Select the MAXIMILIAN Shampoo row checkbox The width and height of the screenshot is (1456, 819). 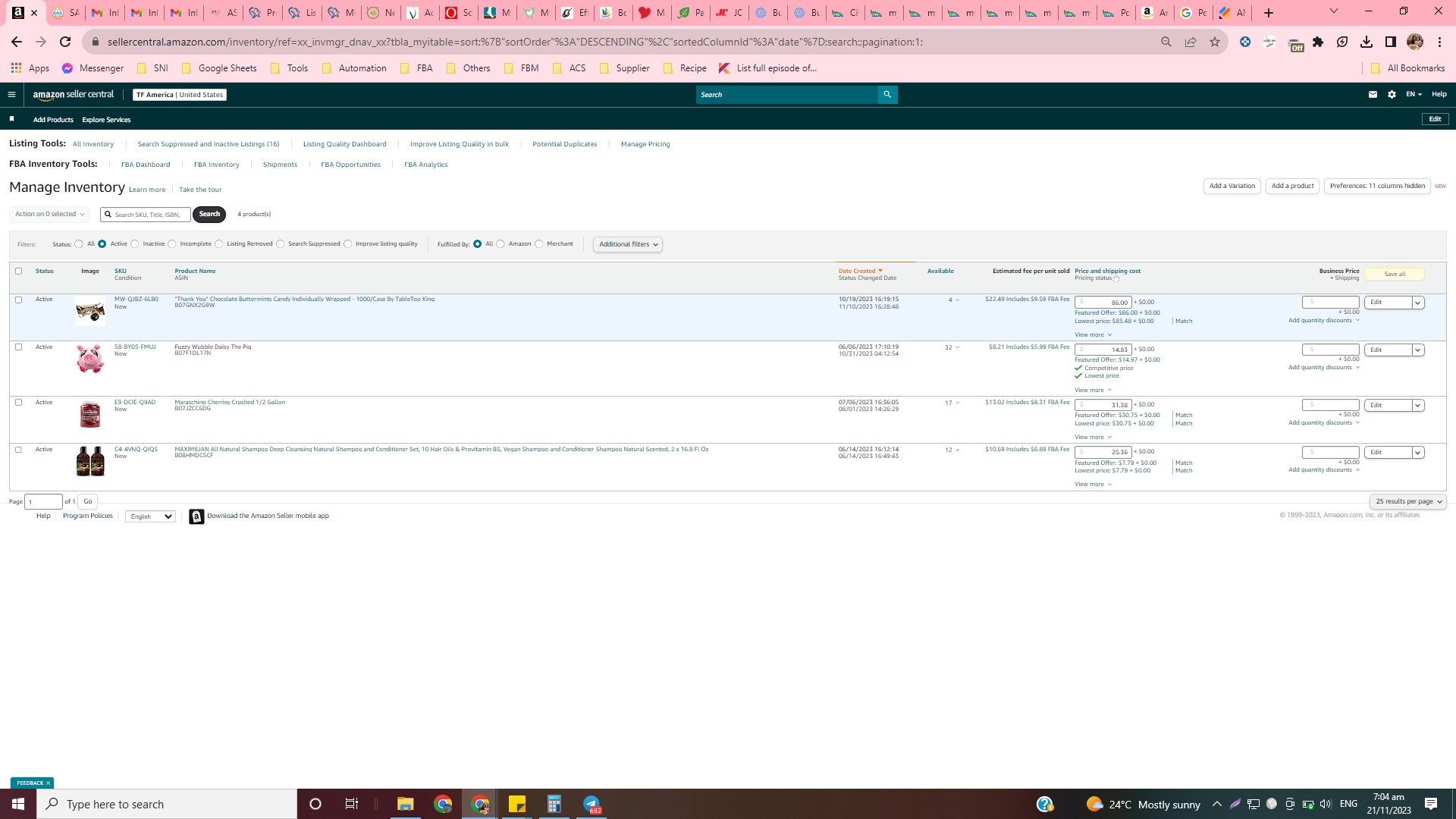click(19, 450)
